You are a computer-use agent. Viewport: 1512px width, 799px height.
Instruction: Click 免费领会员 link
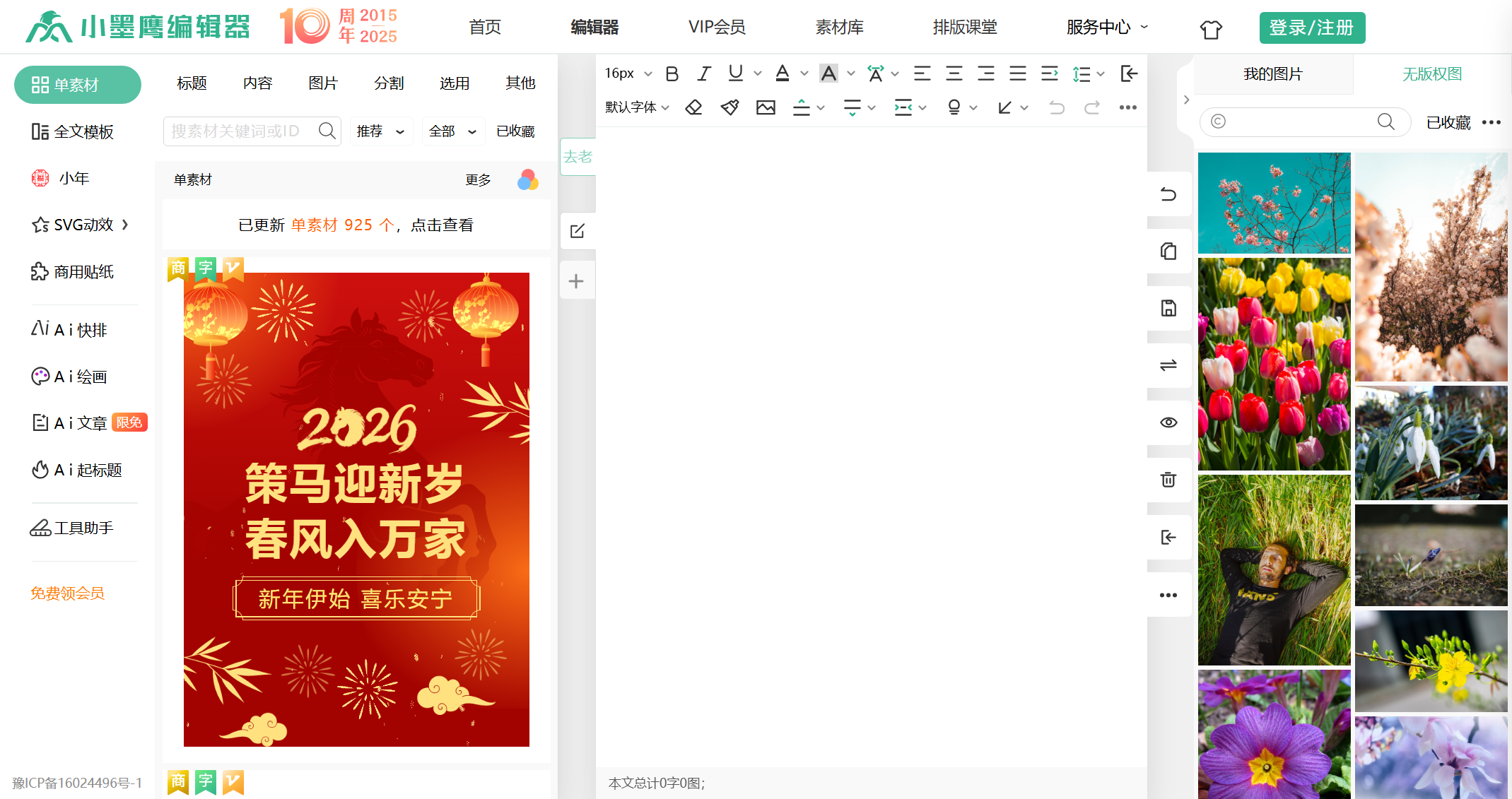67,593
